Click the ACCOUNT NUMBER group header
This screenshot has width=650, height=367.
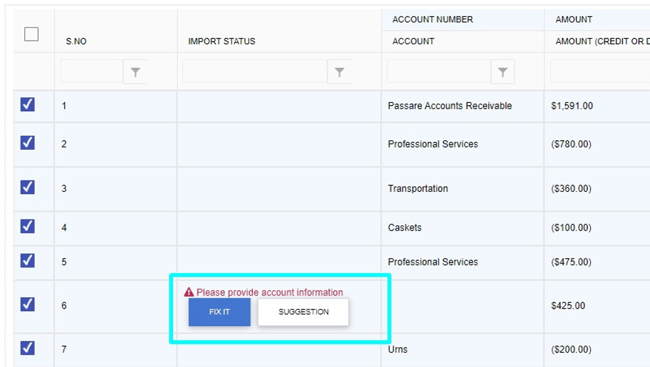[432, 19]
